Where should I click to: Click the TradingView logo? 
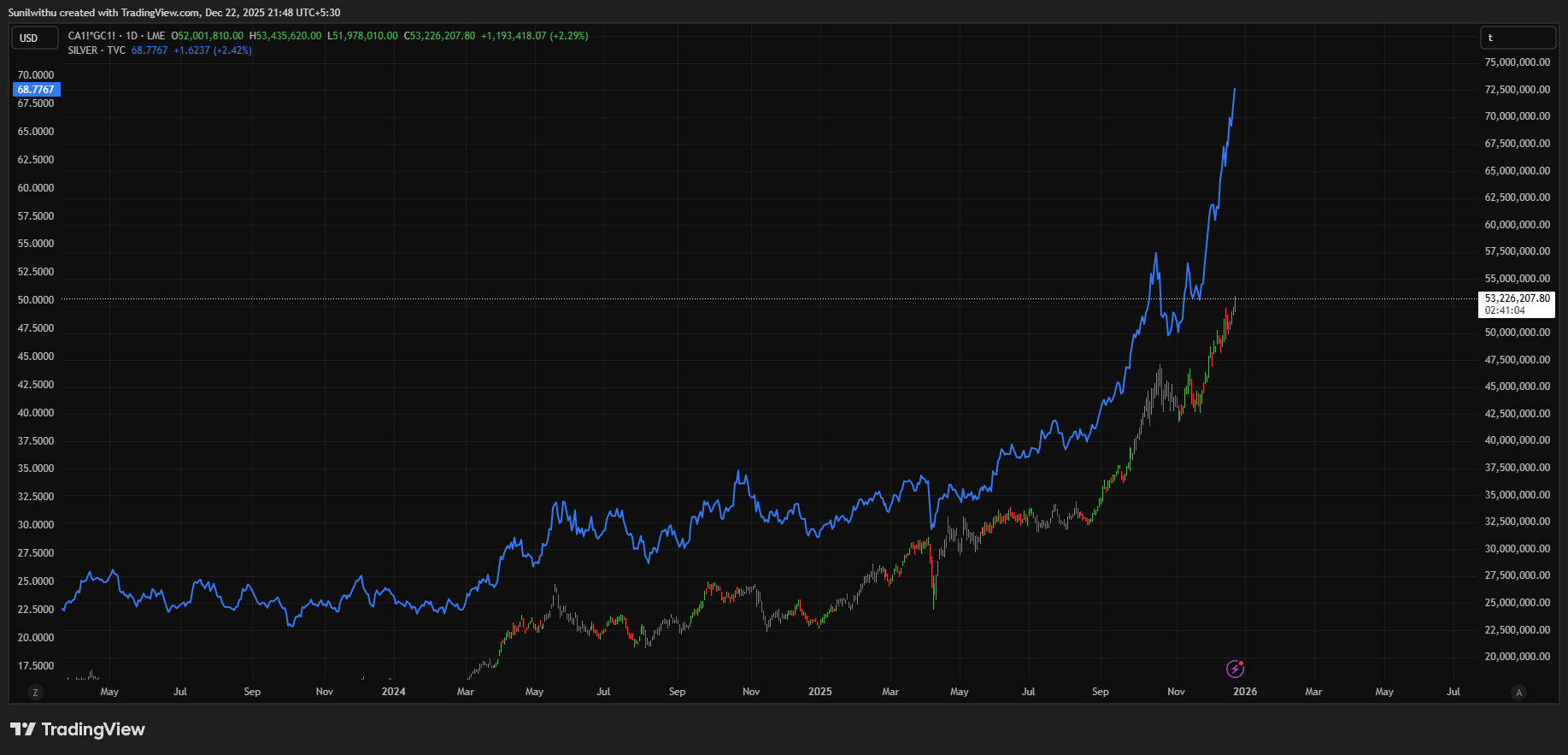[78, 729]
